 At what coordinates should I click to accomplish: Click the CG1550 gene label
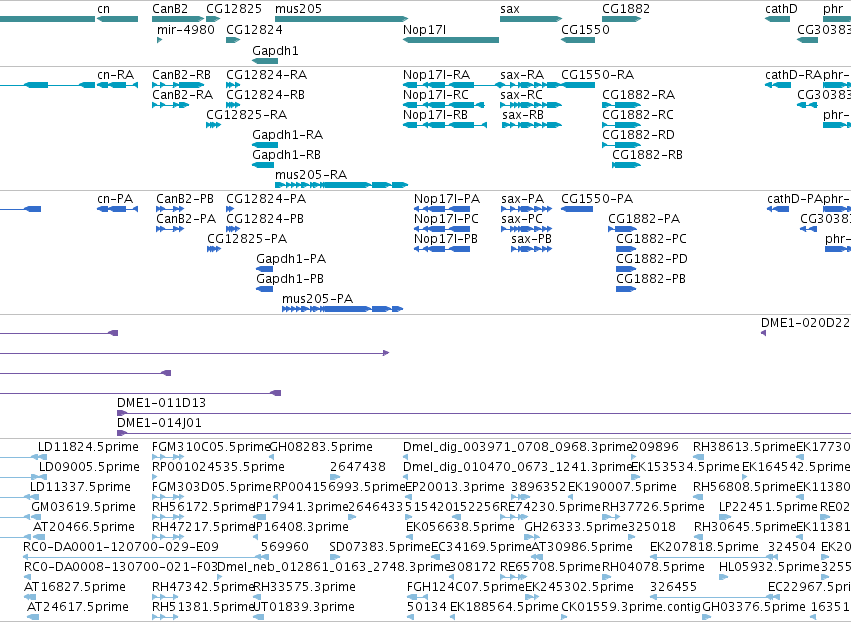(585, 30)
